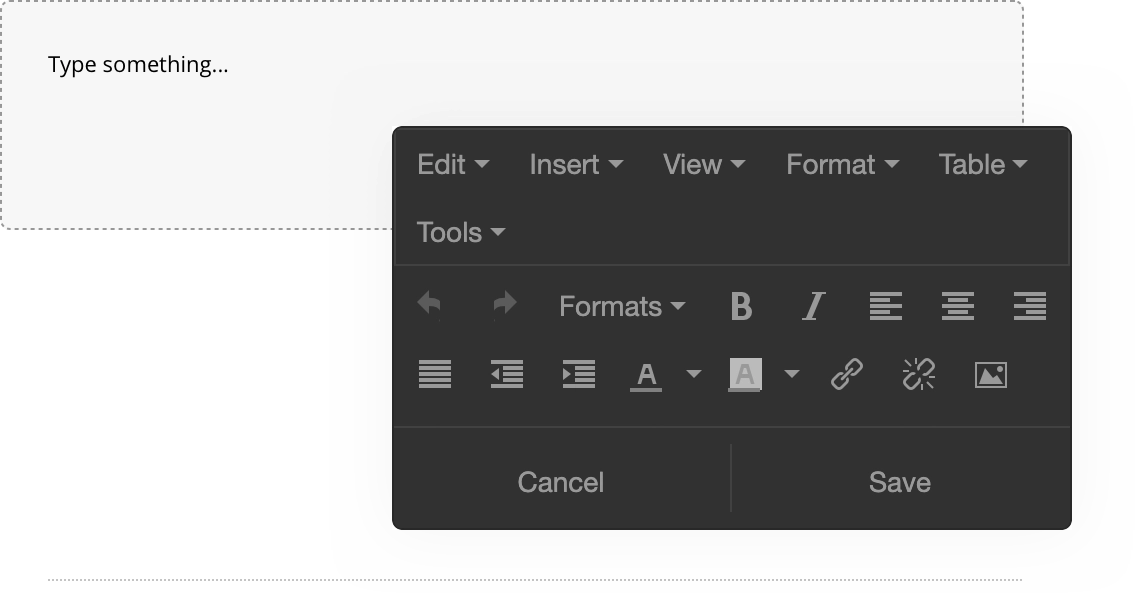Align text to the right
Screen dimensions: 1136x594
point(1029,306)
